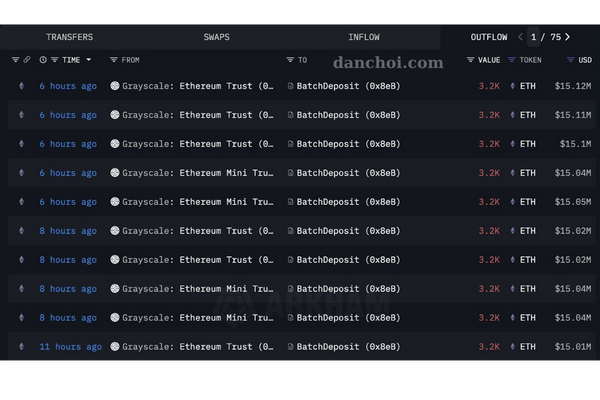Toggle the TIME column sort arrow
Image resolution: width=600 pixels, height=400 pixels.
point(89,60)
